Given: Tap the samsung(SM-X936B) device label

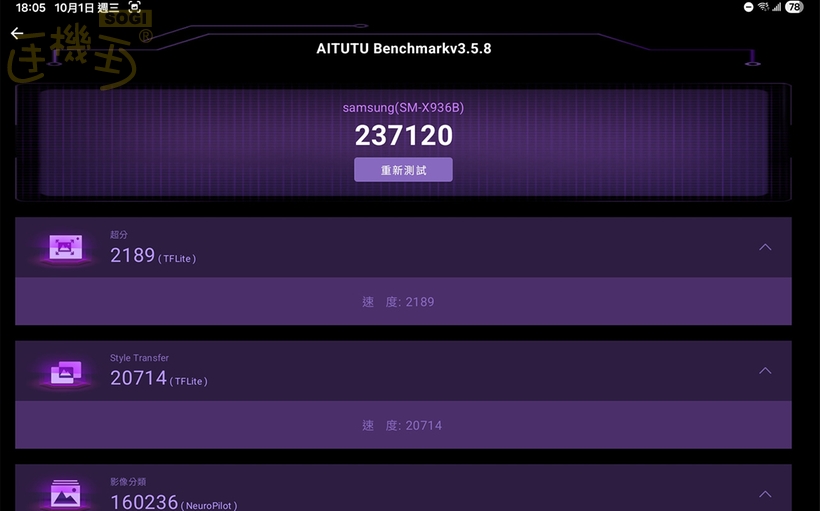Looking at the screenshot, I should click(x=403, y=108).
